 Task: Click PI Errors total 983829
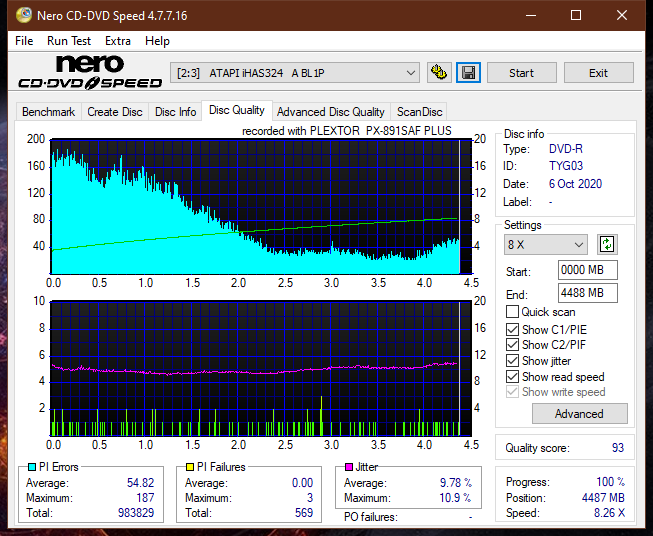tap(136, 512)
